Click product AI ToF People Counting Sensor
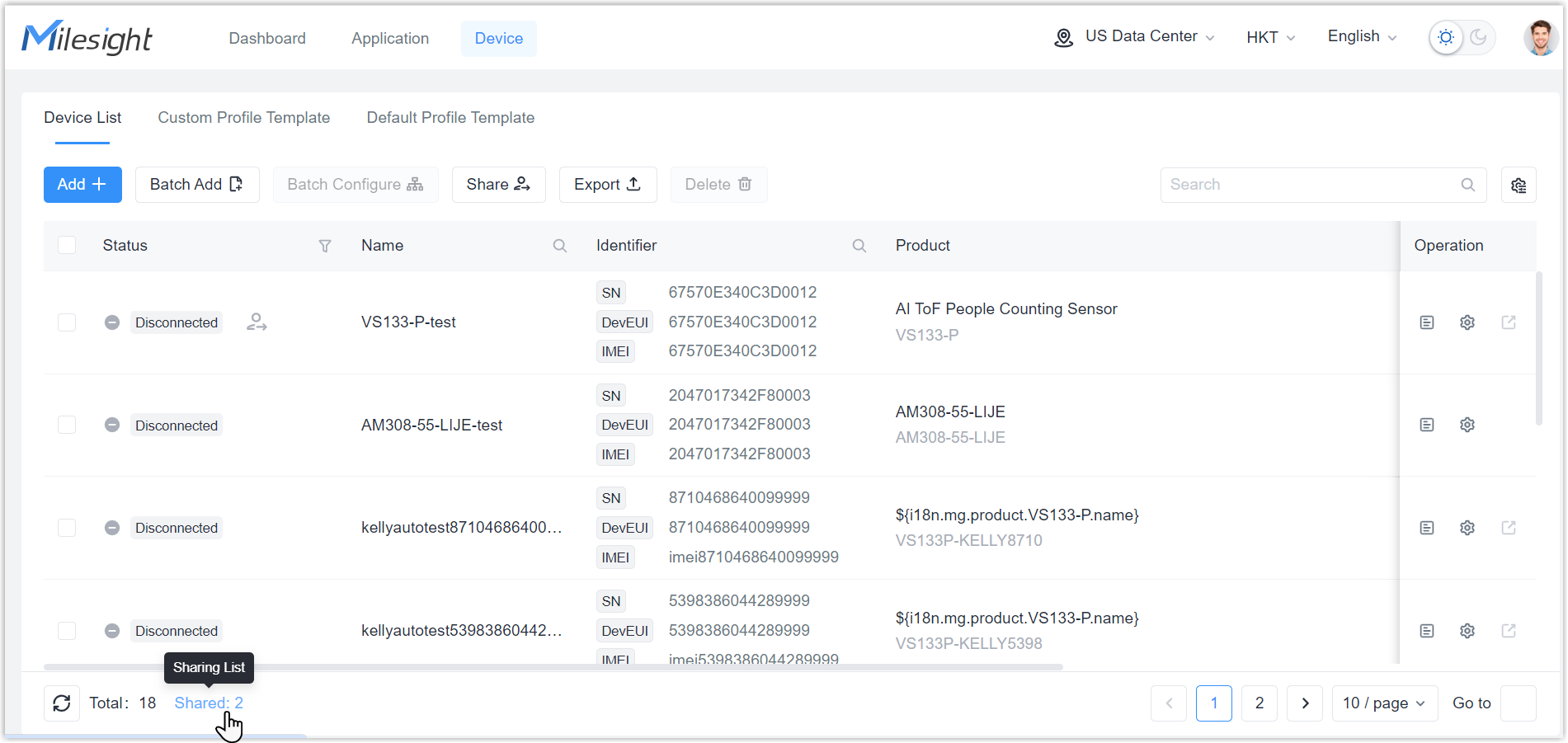1568x743 pixels. 1006,309
